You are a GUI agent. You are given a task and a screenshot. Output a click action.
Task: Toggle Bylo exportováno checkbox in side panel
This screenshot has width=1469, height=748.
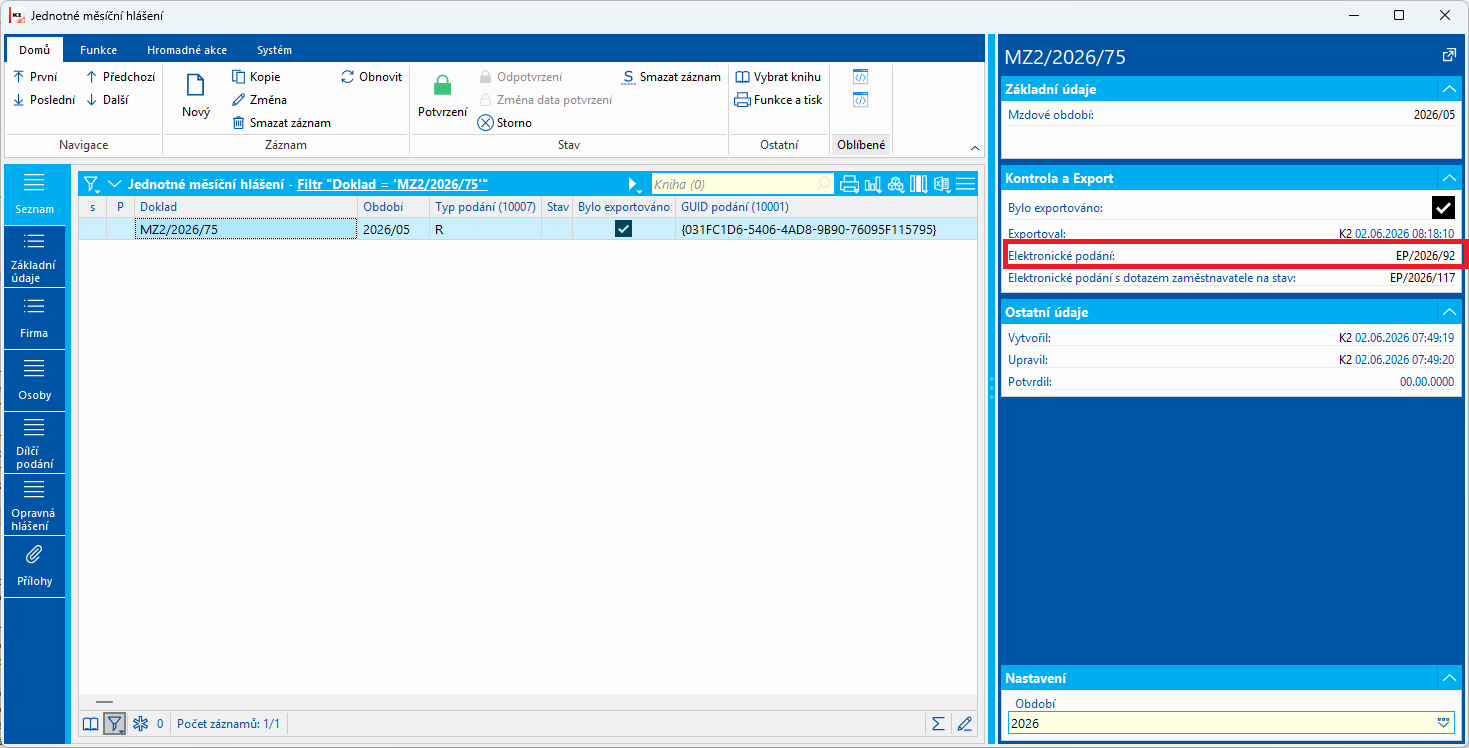[x=1443, y=207]
